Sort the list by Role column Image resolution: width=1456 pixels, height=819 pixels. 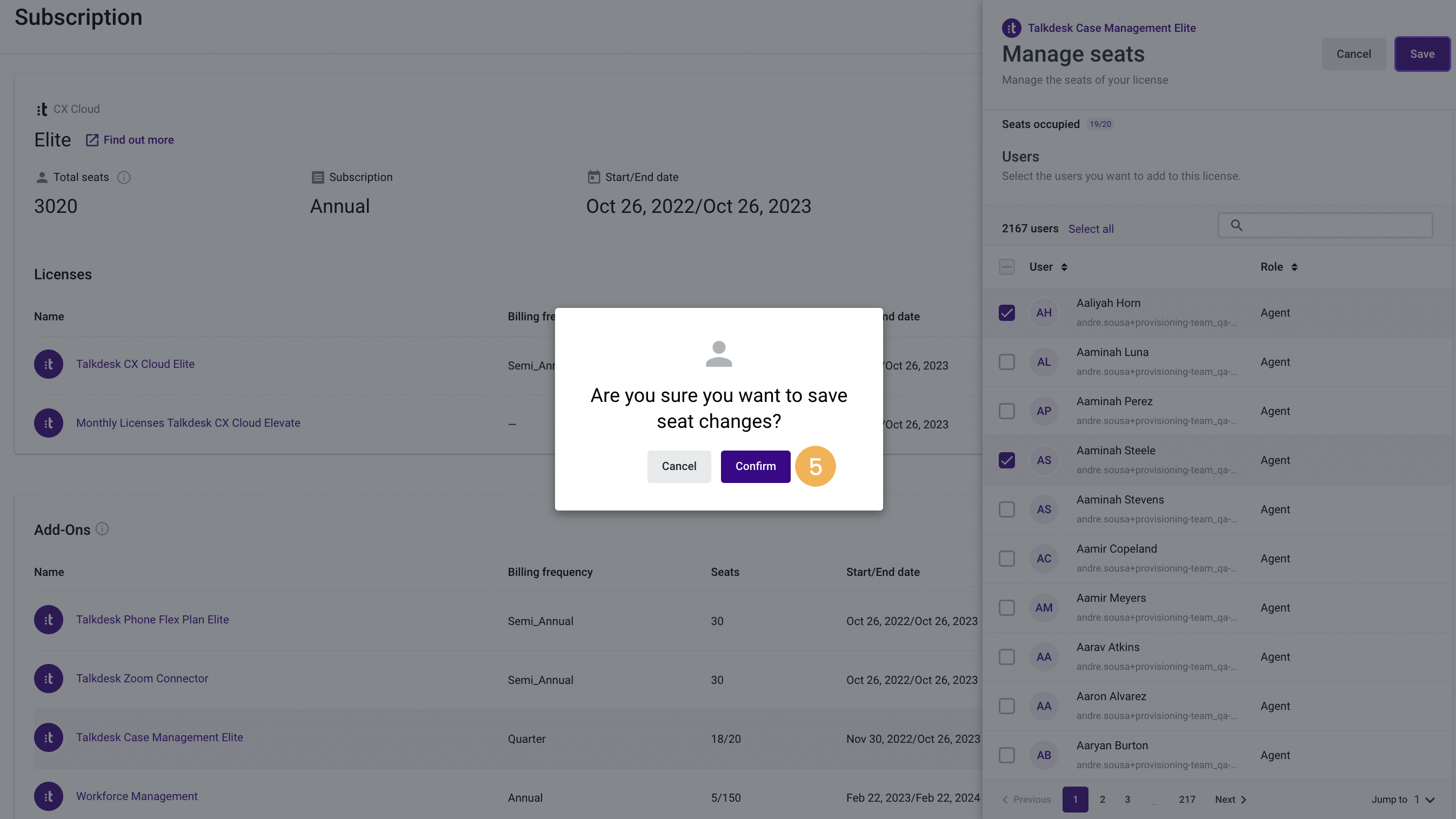[1279, 267]
